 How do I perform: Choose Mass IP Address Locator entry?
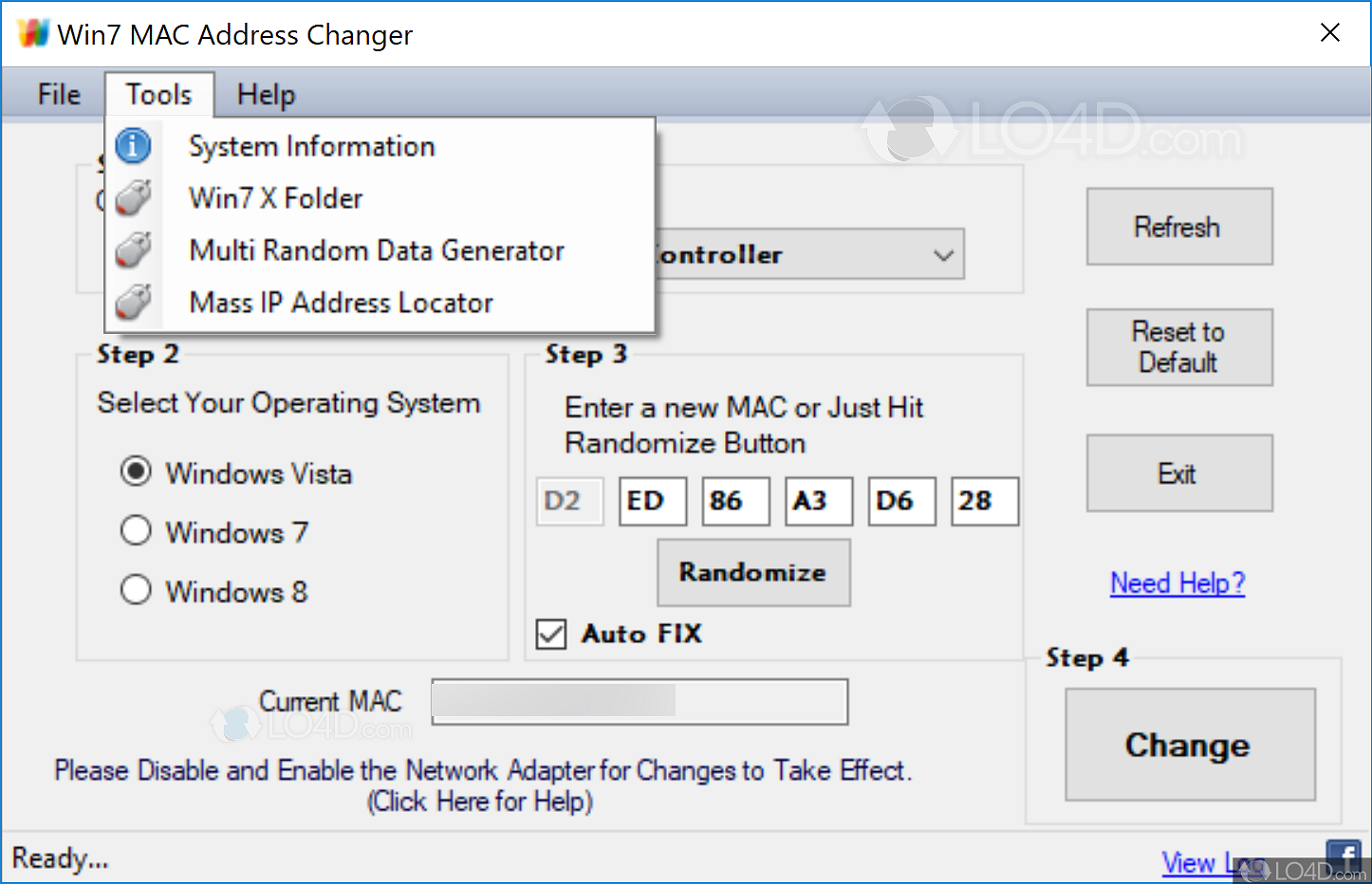click(380, 303)
